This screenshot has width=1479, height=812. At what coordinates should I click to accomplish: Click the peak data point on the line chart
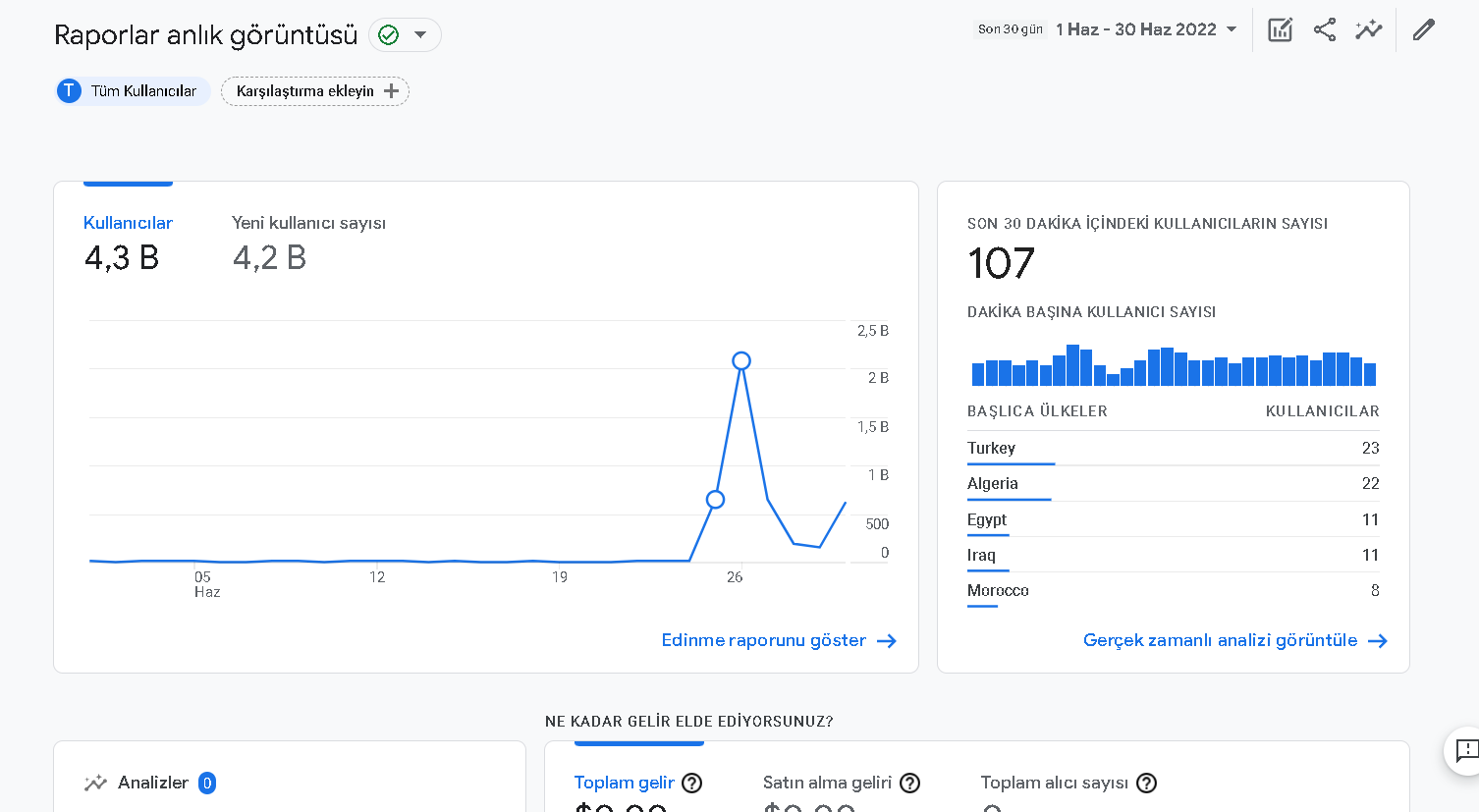click(741, 360)
